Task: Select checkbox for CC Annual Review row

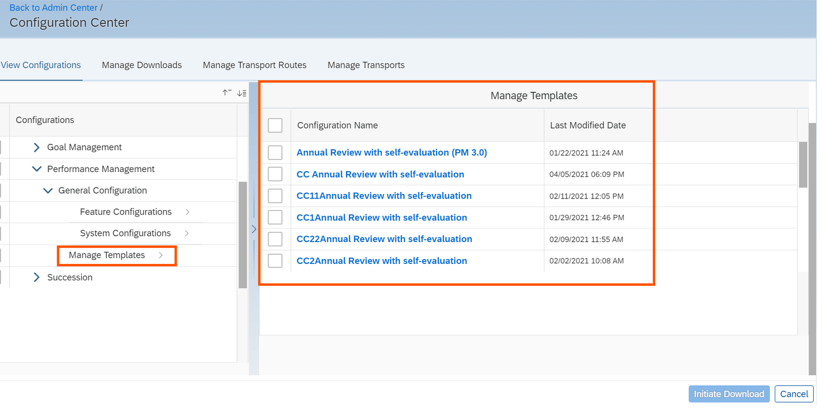Action: 275,174
